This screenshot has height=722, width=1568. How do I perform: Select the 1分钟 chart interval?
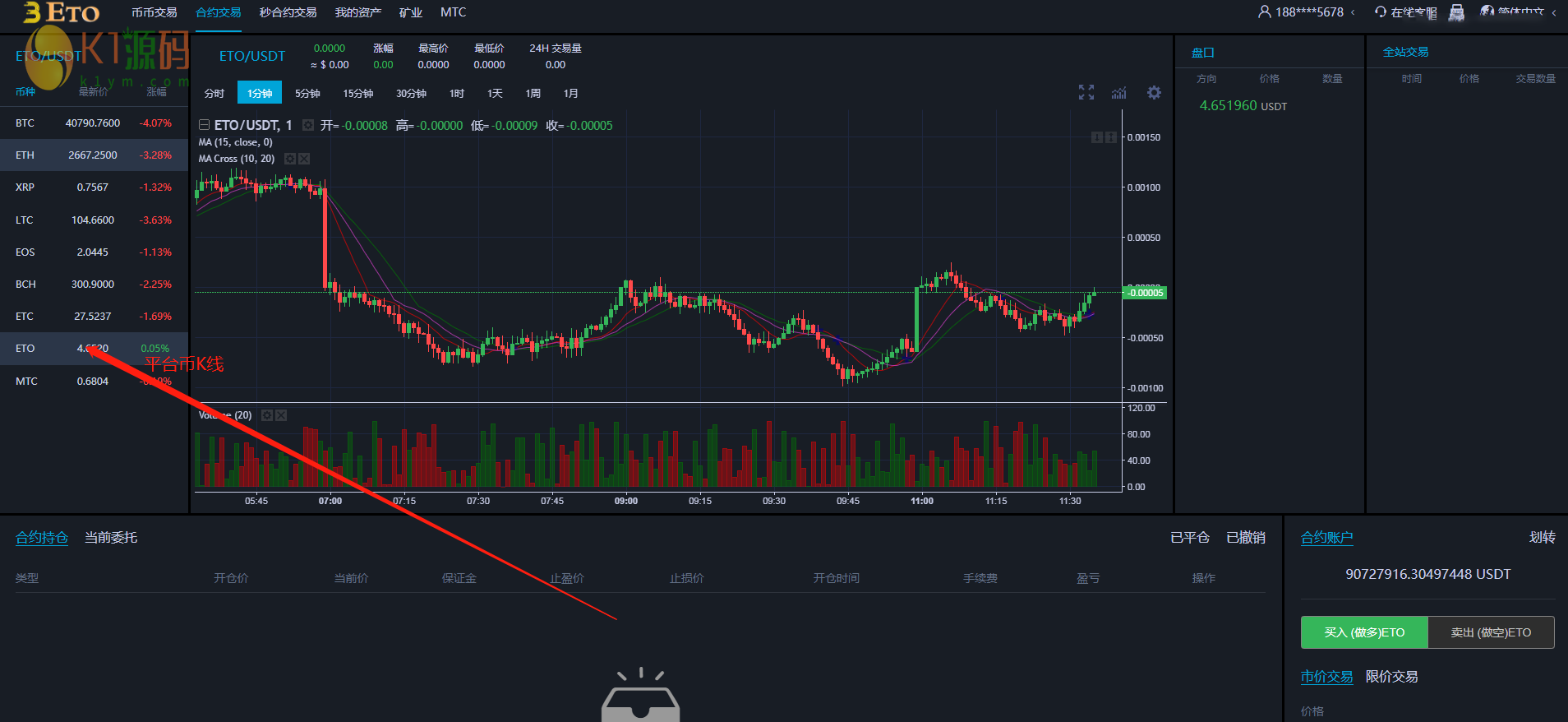click(260, 93)
